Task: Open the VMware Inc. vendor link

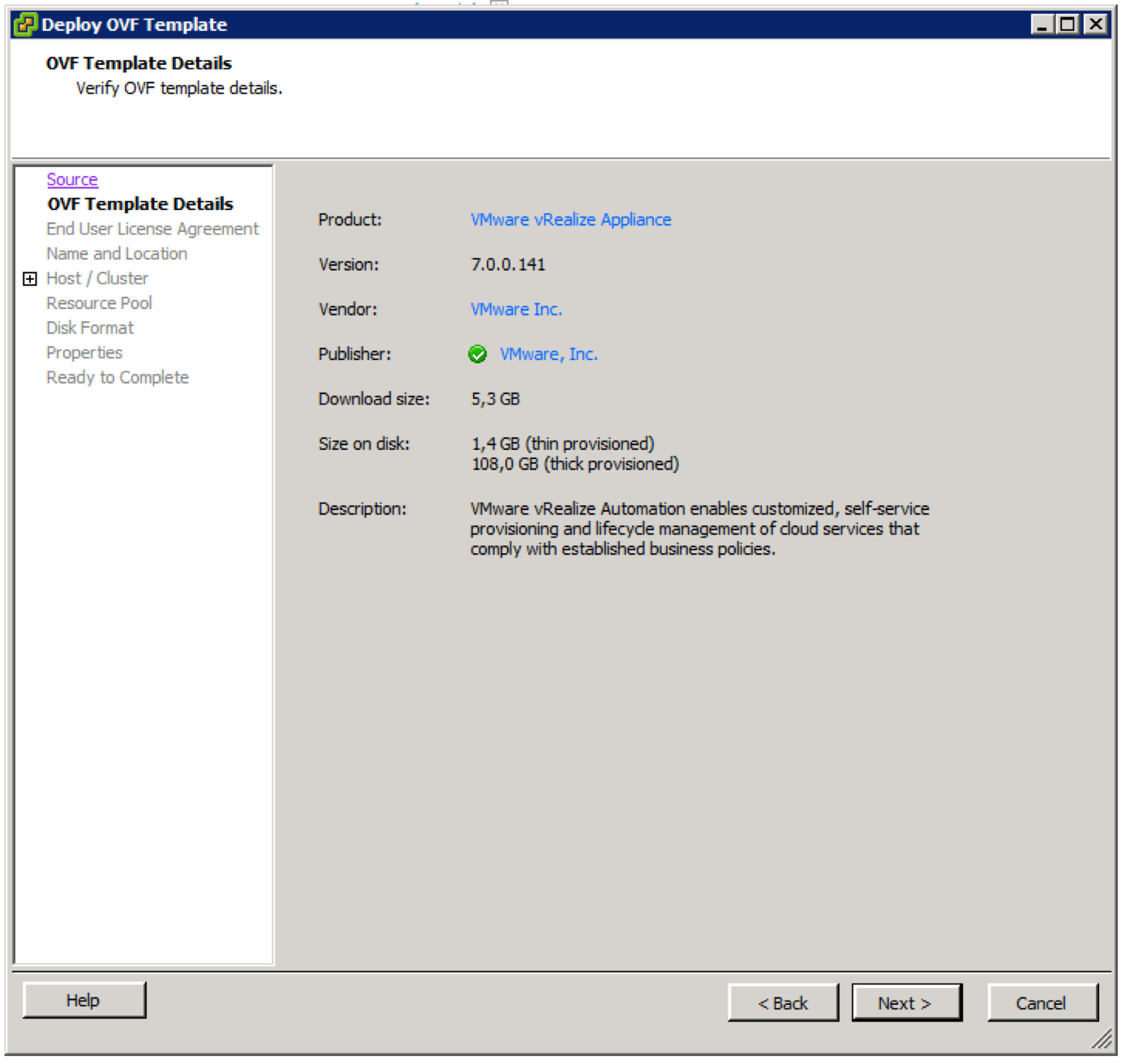Action: 516,310
